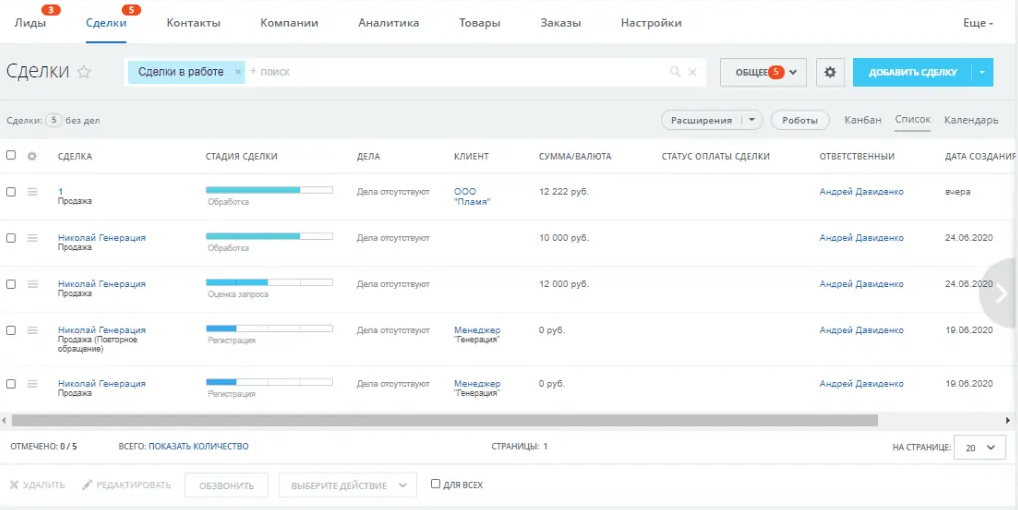Open per-page count dropdown showing 20
This screenshot has height=510, width=1018.
click(979, 447)
